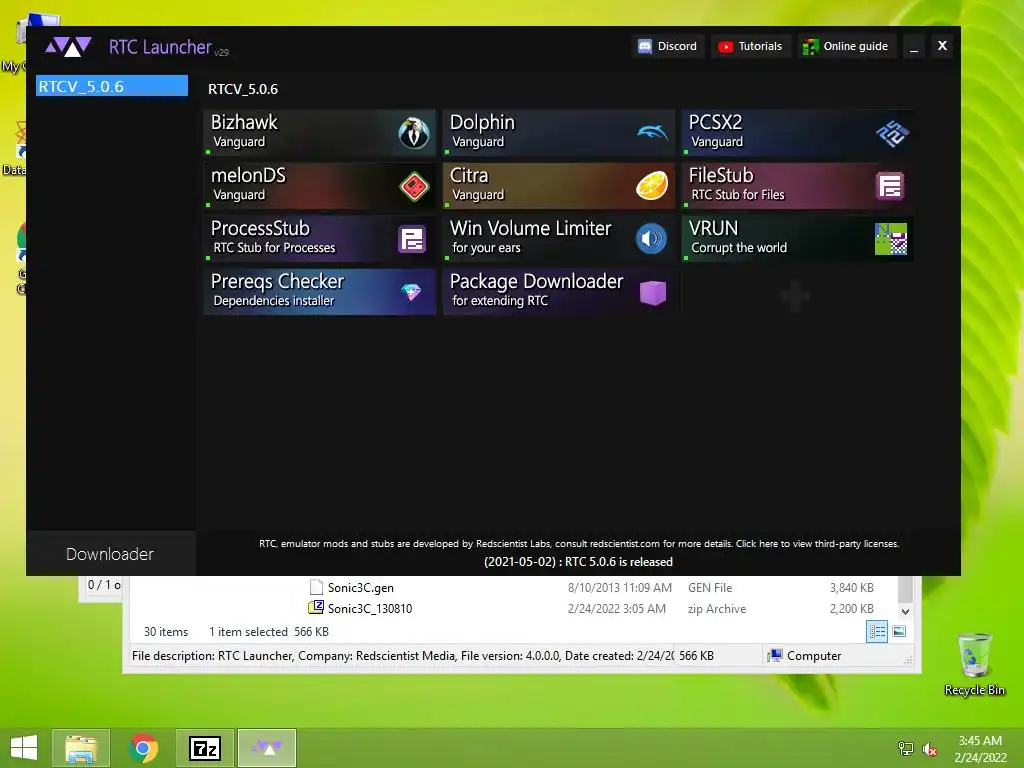Open Windows Start button
This screenshot has width=1024, height=768.
(24, 748)
